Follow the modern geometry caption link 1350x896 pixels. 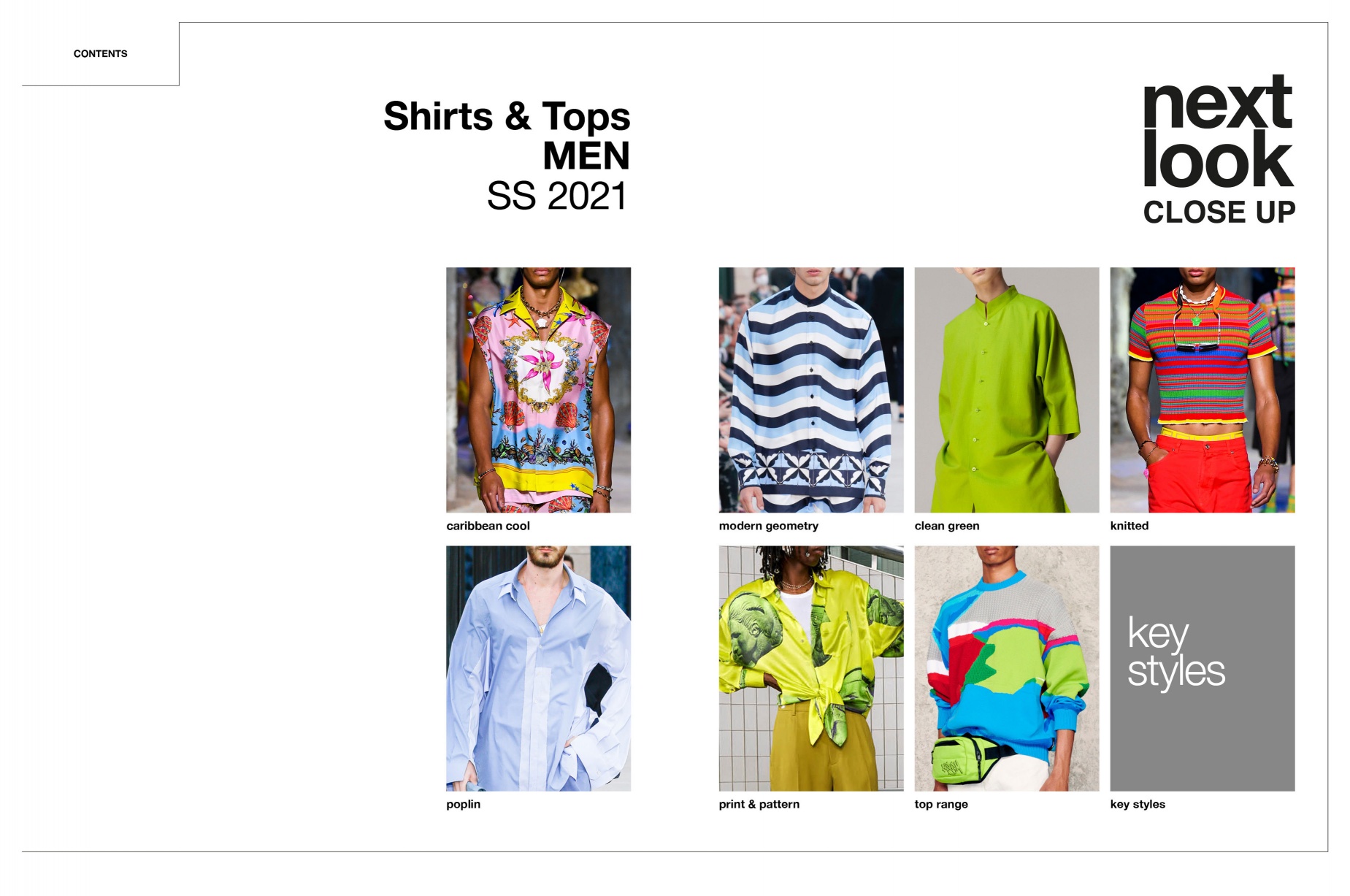768,526
